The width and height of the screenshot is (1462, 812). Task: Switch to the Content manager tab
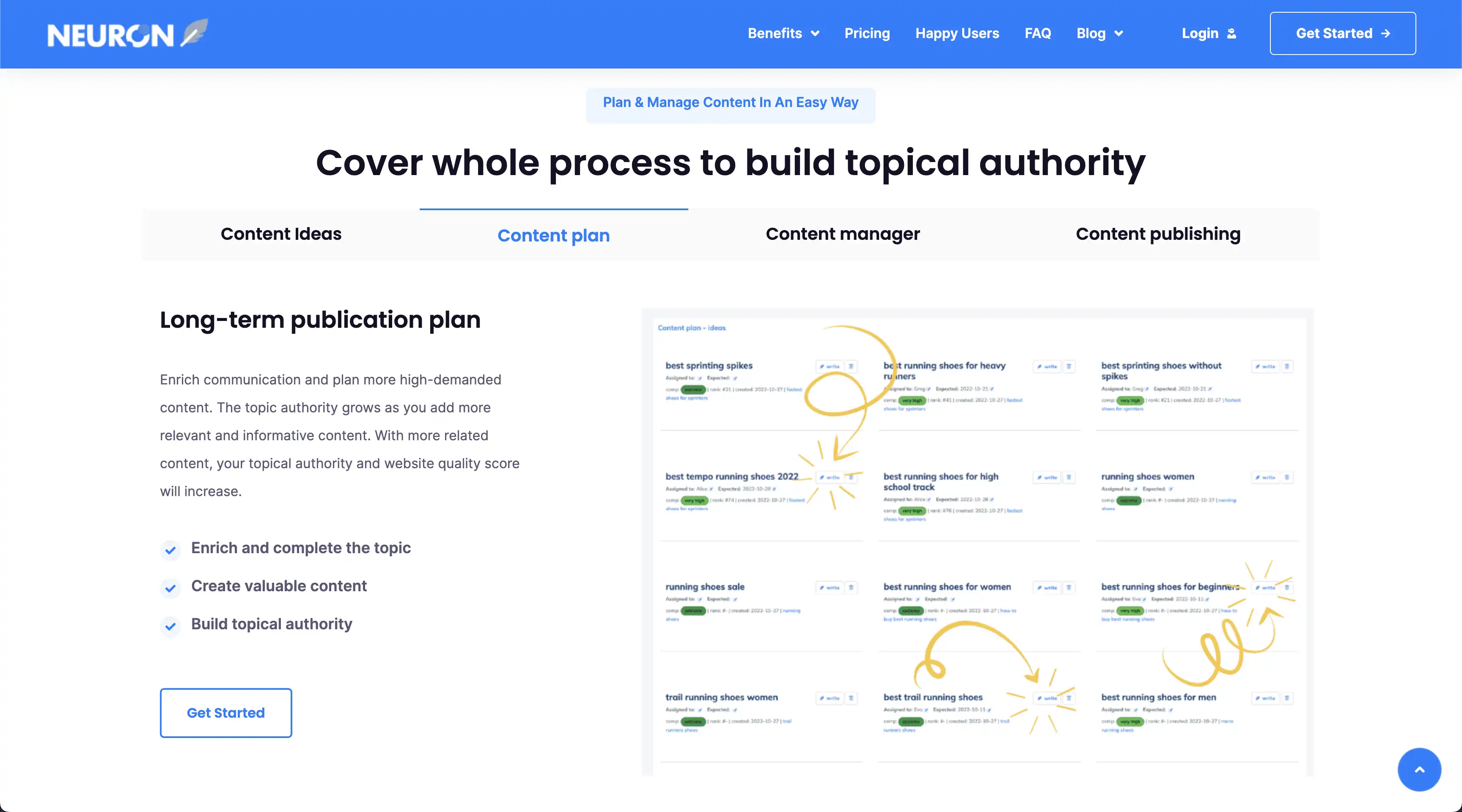842,234
